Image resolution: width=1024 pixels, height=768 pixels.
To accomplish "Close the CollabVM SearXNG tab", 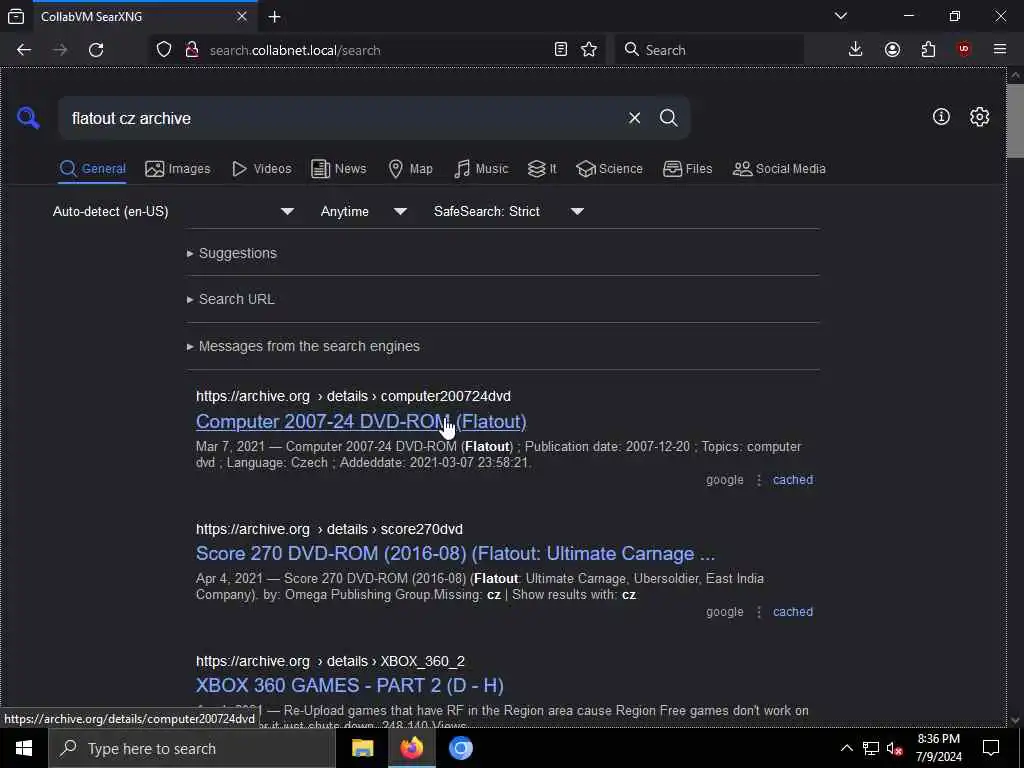I will [242, 16].
